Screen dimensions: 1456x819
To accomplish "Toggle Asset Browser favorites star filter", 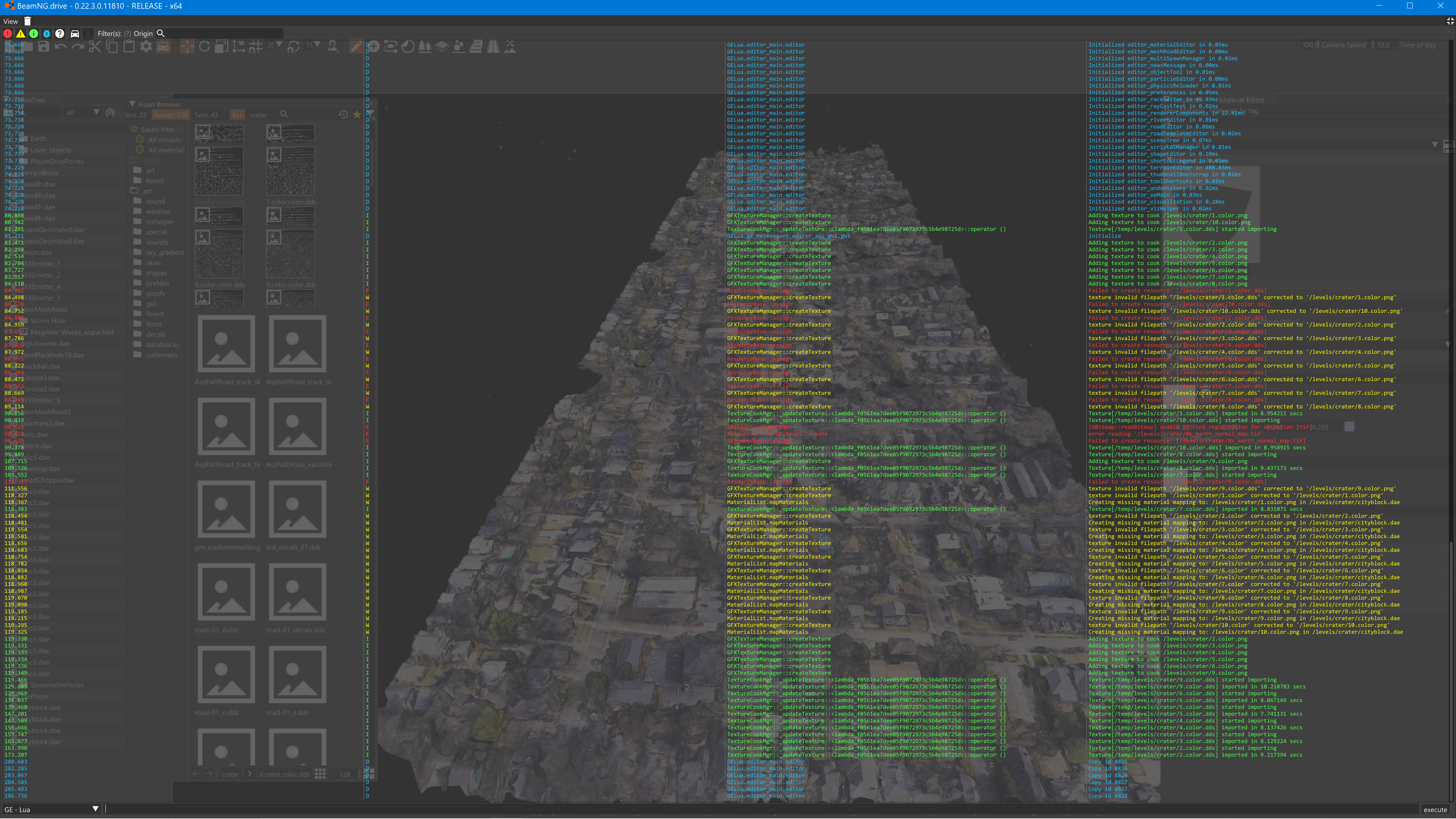I will [x=357, y=115].
